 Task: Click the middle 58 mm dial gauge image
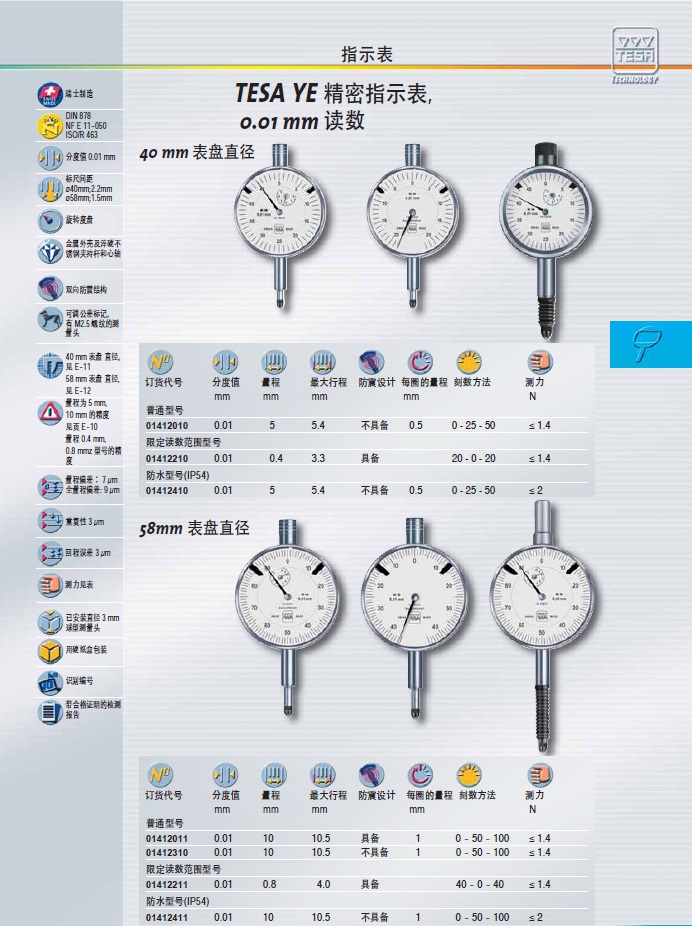click(414, 618)
